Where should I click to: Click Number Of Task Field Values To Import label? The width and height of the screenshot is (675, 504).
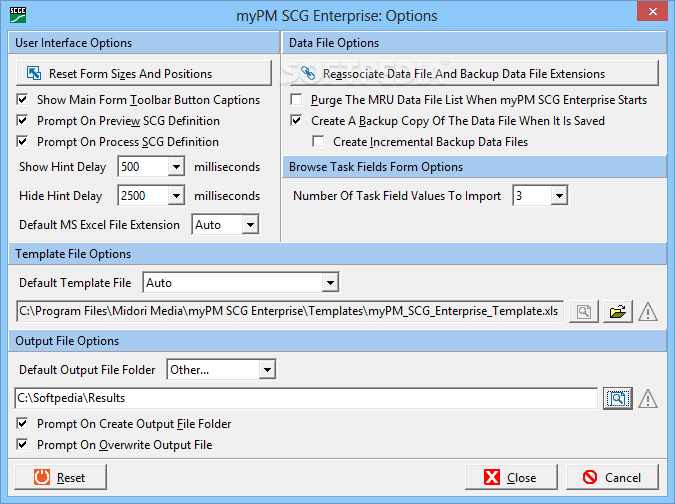[397, 196]
